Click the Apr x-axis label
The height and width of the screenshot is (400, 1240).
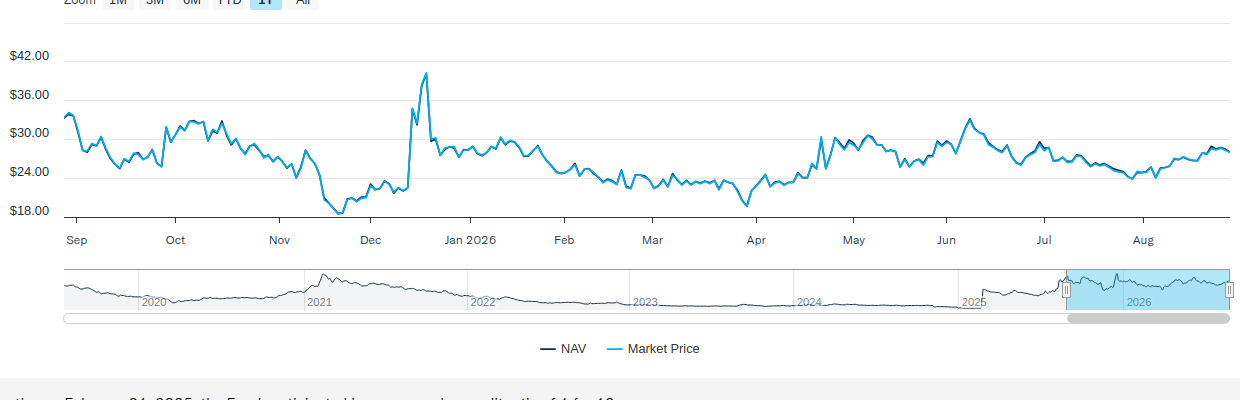pyautogui.click(x=756, y=240)
